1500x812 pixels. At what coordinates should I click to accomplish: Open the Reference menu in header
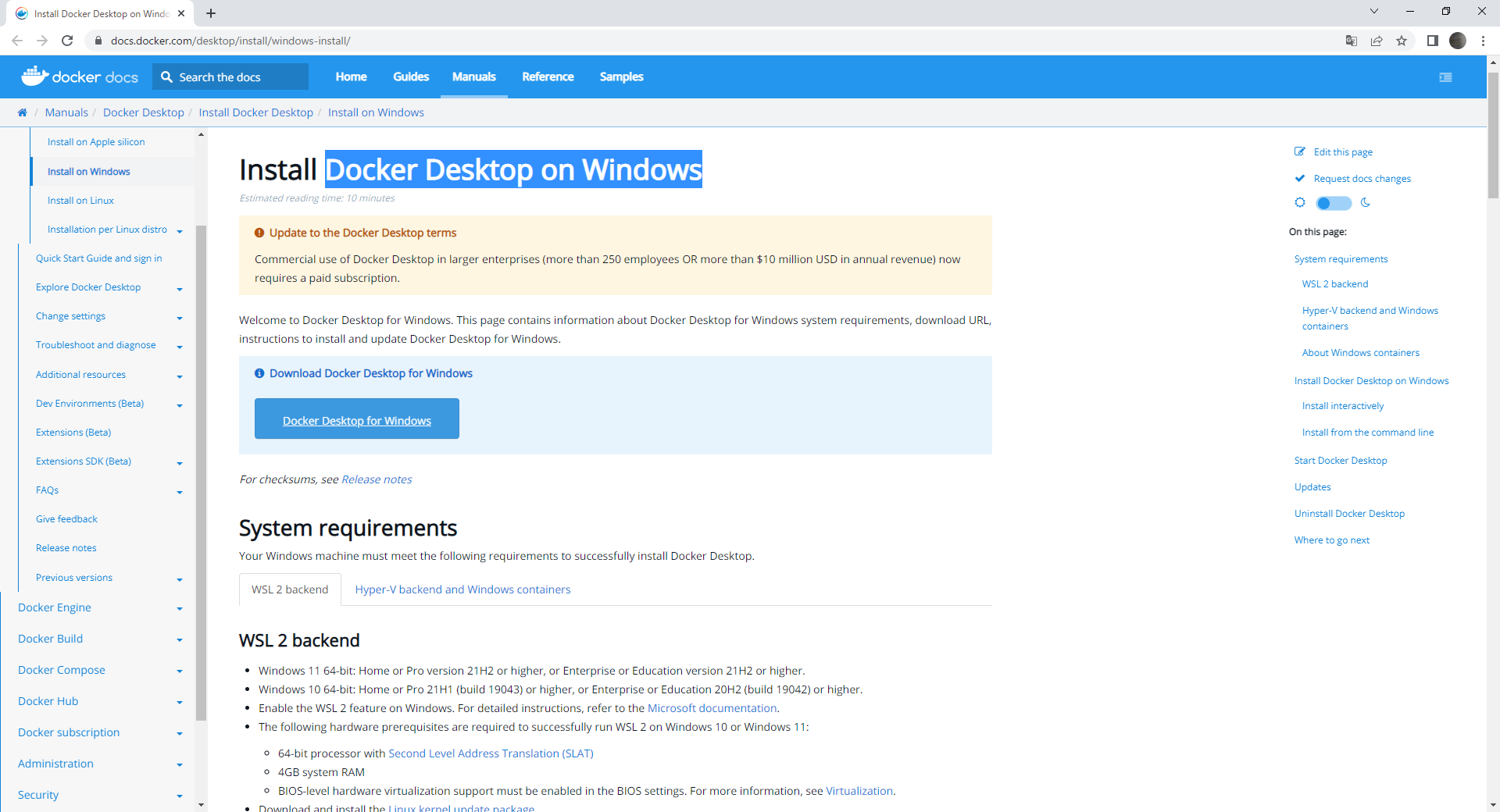[x=548, y=77]
